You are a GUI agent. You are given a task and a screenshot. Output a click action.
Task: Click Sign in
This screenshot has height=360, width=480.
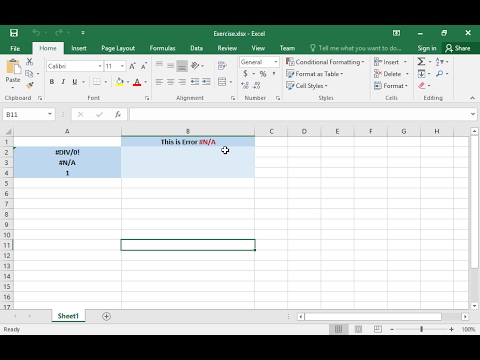click(427, 48)
